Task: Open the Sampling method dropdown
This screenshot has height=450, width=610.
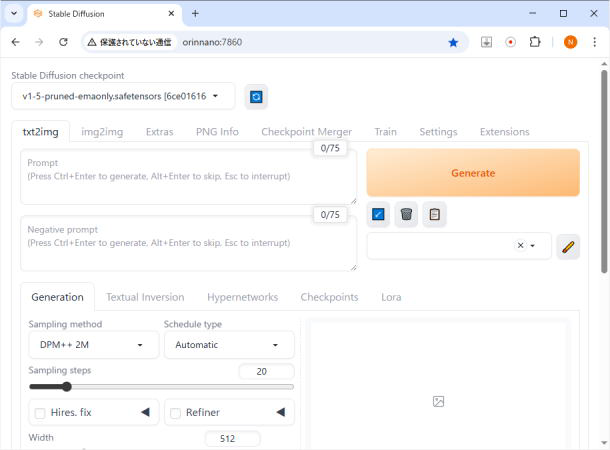Action: click(x=93, y=345)
